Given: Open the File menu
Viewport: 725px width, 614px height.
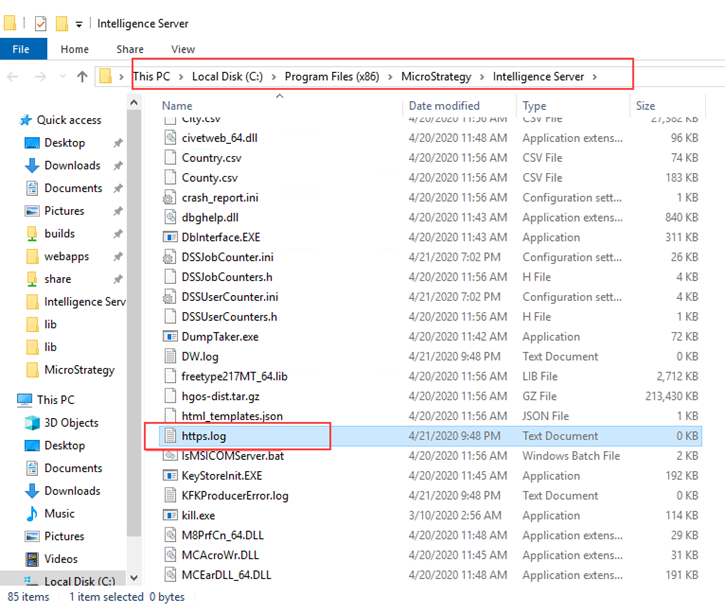Looking at the screenshot, I should pyautogui.click(x=21, y=49).
